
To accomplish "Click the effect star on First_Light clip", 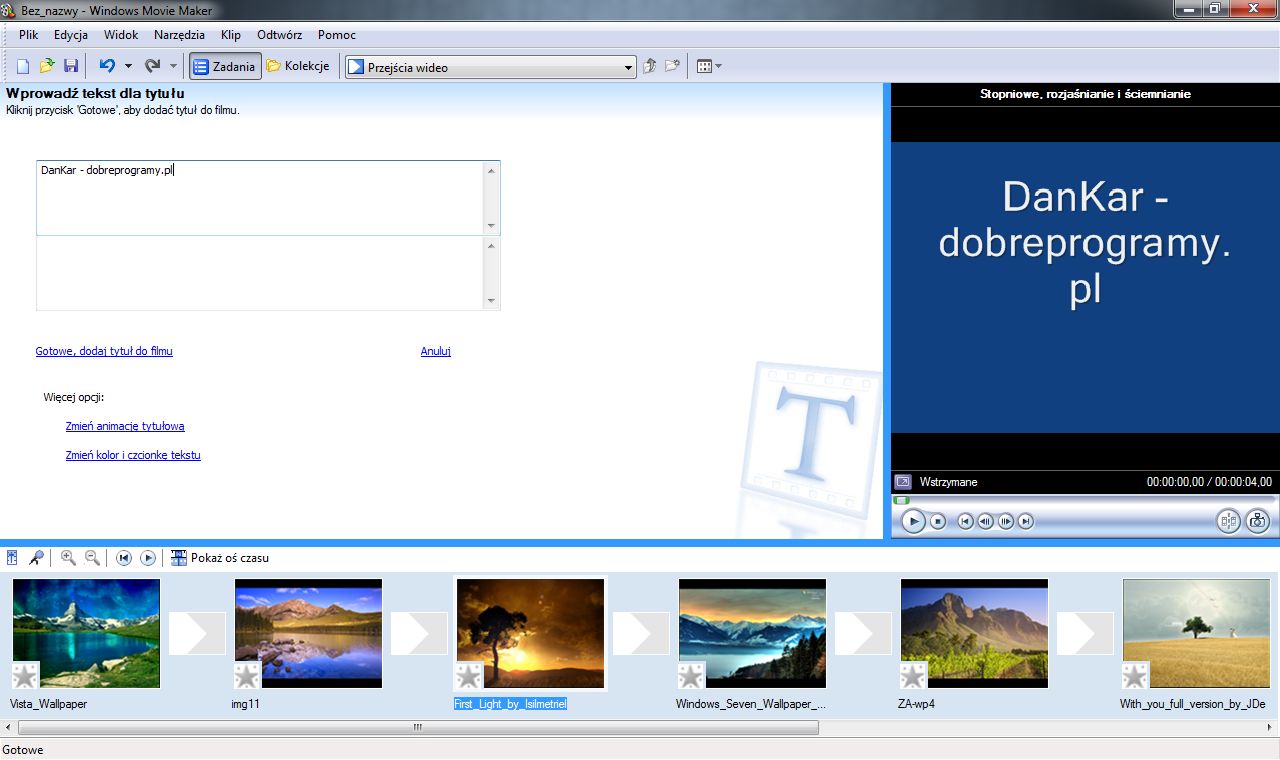I will pyautogui.click(x=469, y=676).
